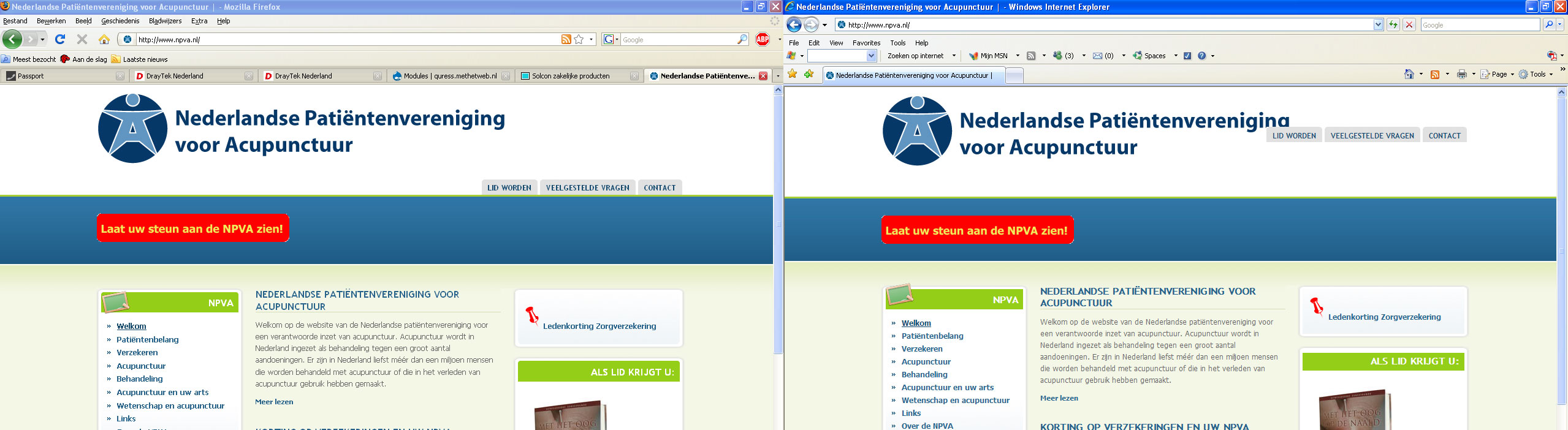This screenshot has width=1568, height=430.
Task: Open Patiëntenbelang in the Firefox page sidebar
Action: click(x=148, y=339)
